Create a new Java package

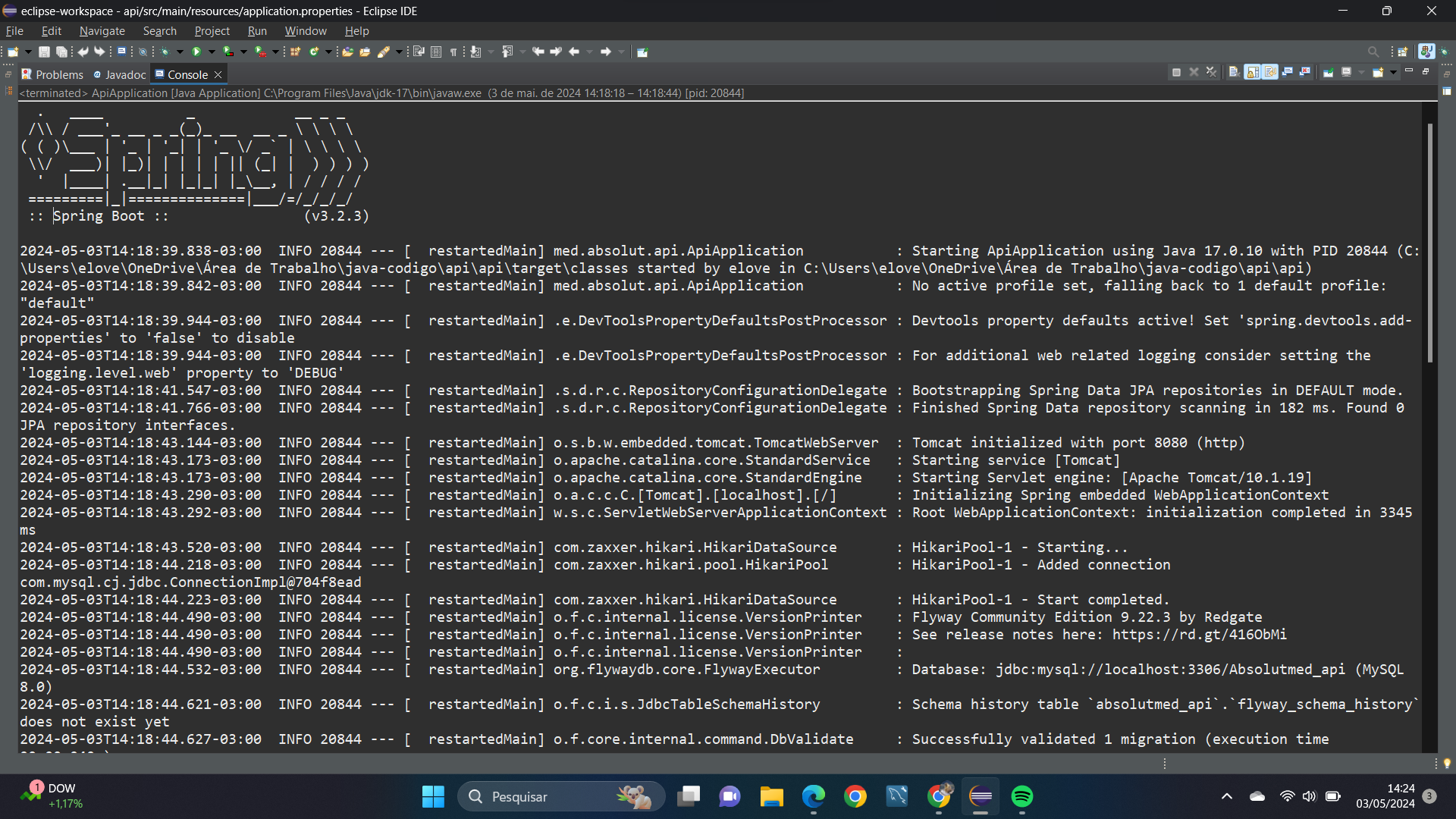point(295,52)
